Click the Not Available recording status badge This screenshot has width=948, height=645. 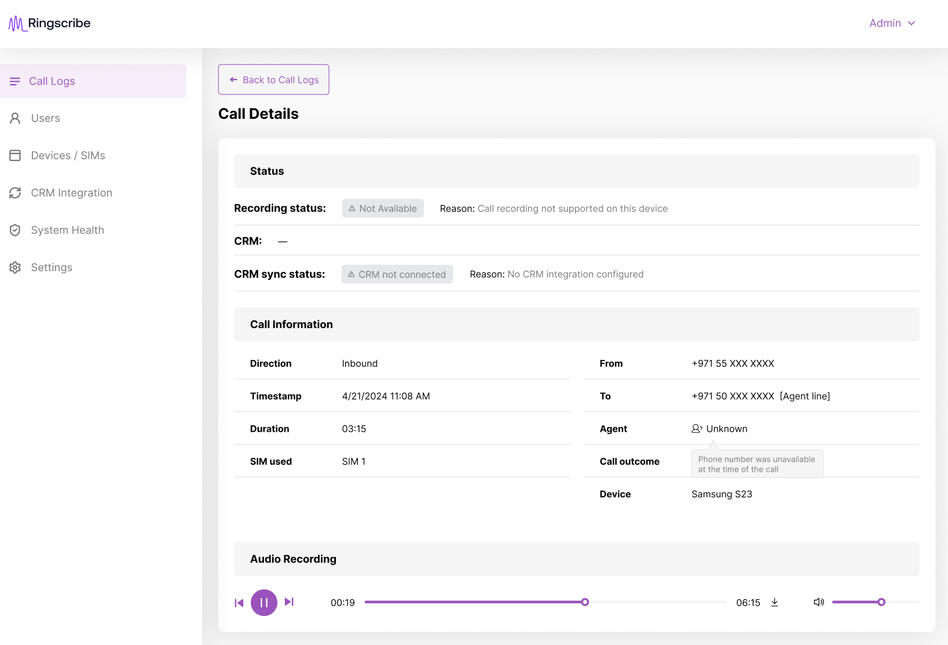tap(383, 208)
